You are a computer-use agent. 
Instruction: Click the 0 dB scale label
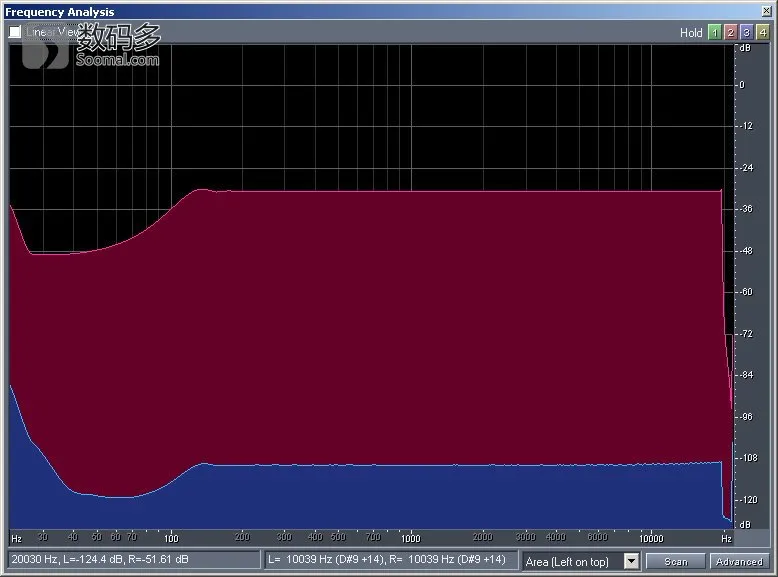pos(742,85)
